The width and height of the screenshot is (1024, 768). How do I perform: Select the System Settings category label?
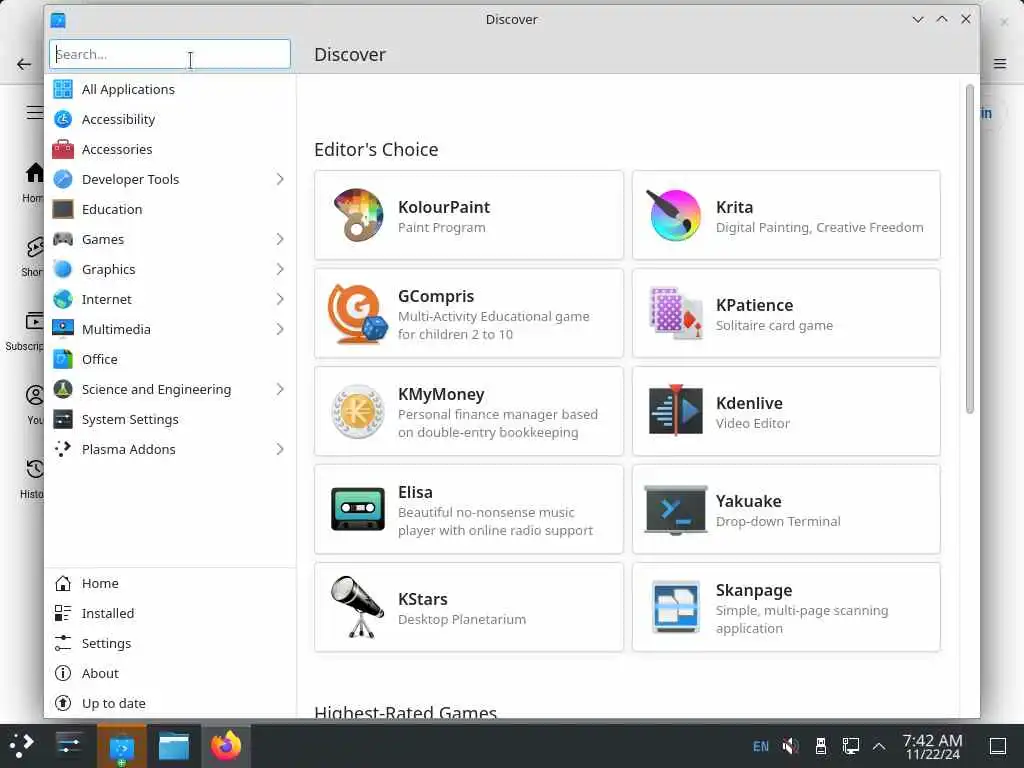coord(130,419)
